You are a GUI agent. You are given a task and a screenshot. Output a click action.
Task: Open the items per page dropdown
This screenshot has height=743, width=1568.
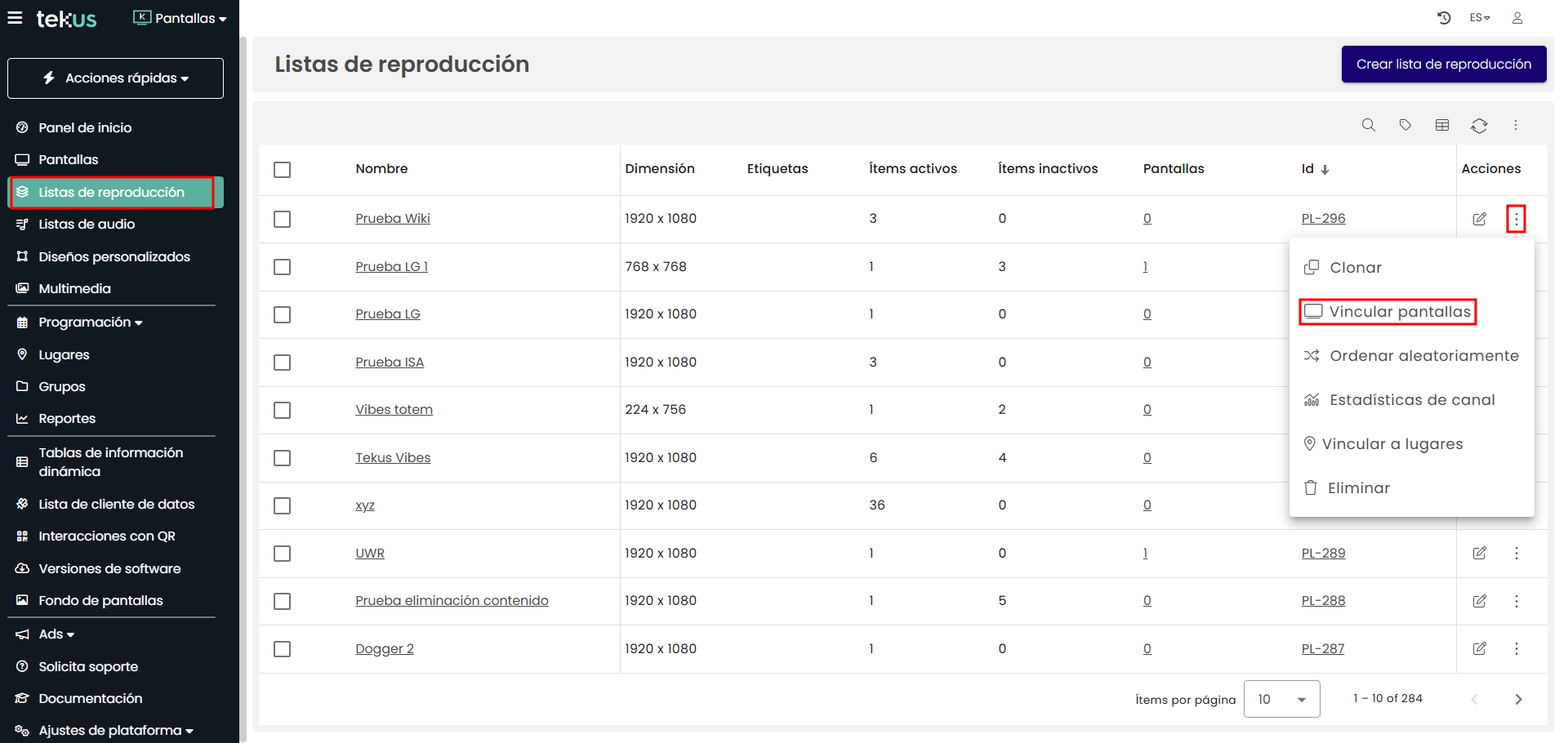pyautogui.click(x=1281, y=699)
